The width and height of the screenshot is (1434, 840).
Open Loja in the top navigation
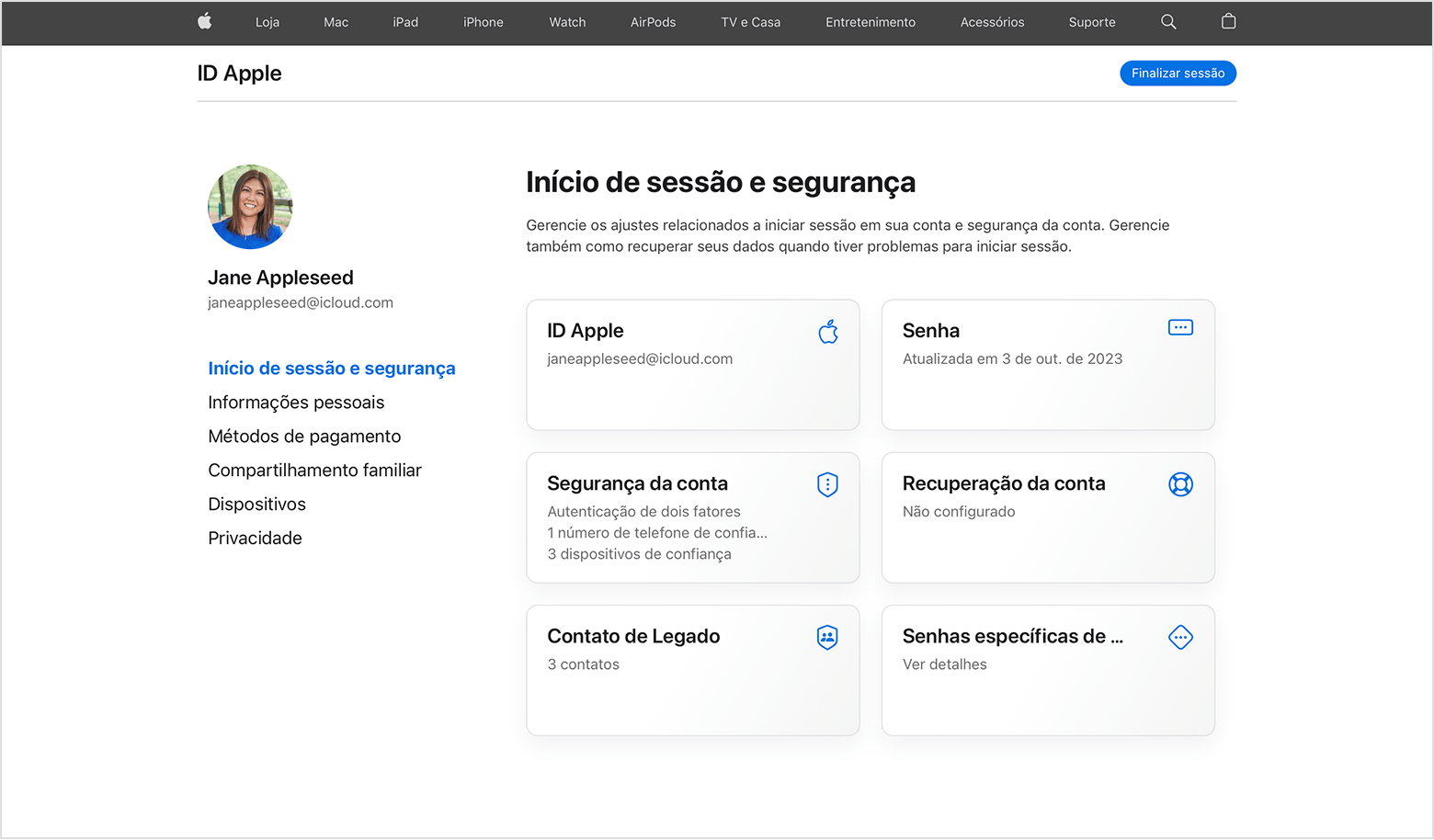[267, 22]
